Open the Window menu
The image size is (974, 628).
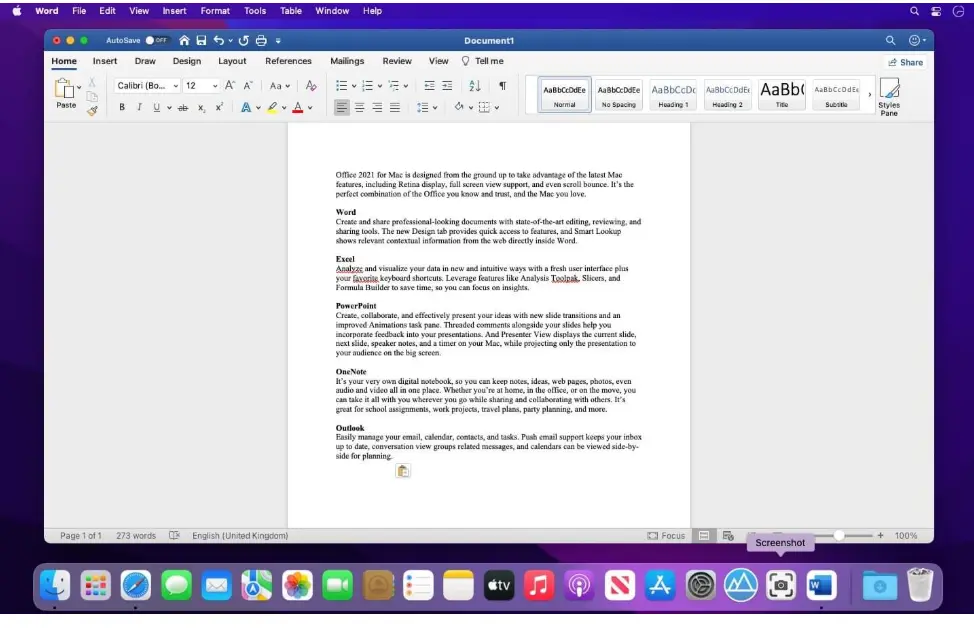click(331, 11)
